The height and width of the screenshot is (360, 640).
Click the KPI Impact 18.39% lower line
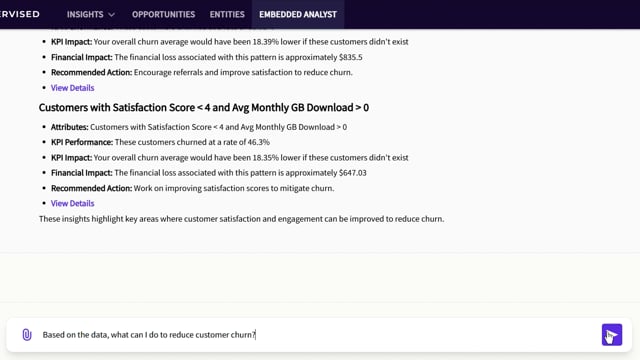point(229,42)
